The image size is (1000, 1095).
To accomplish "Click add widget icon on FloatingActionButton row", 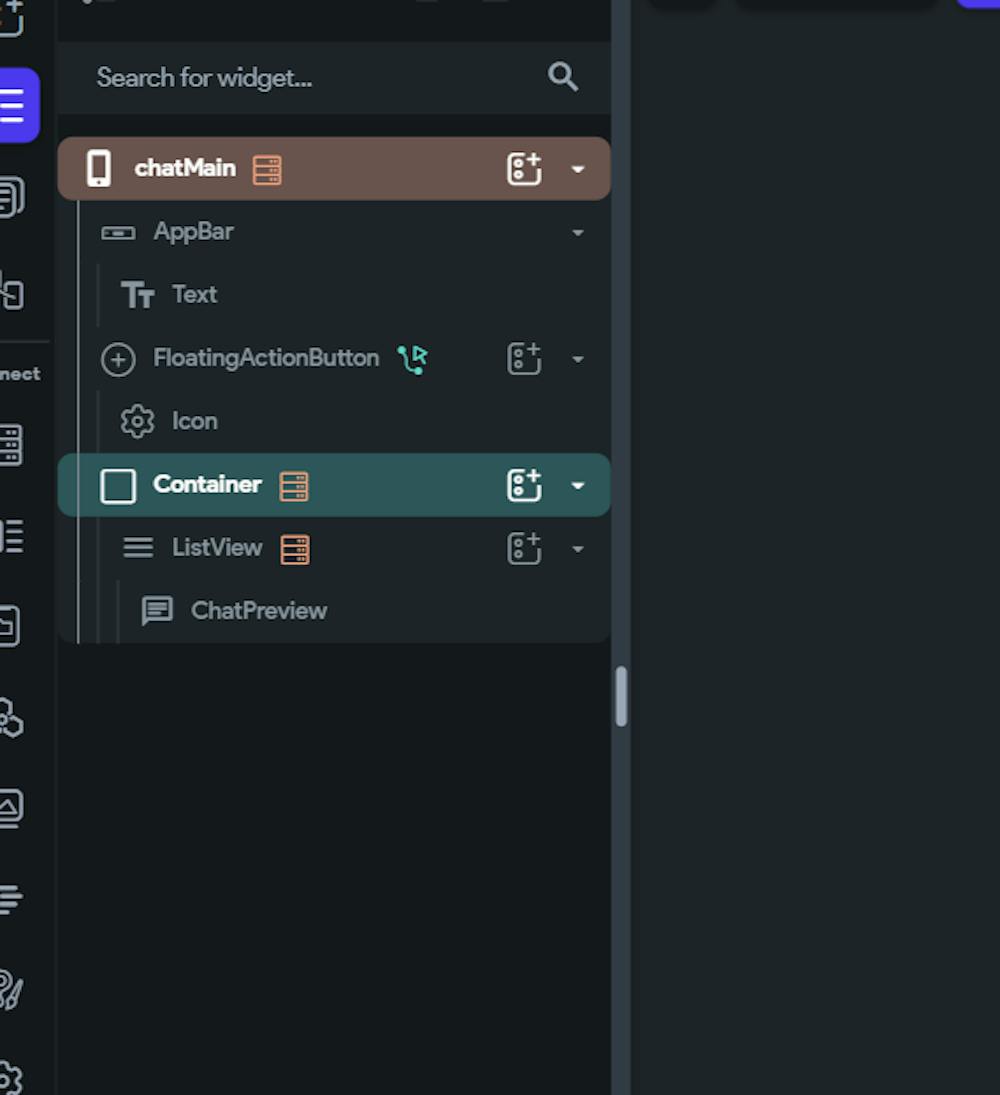I will pos(524,358).
